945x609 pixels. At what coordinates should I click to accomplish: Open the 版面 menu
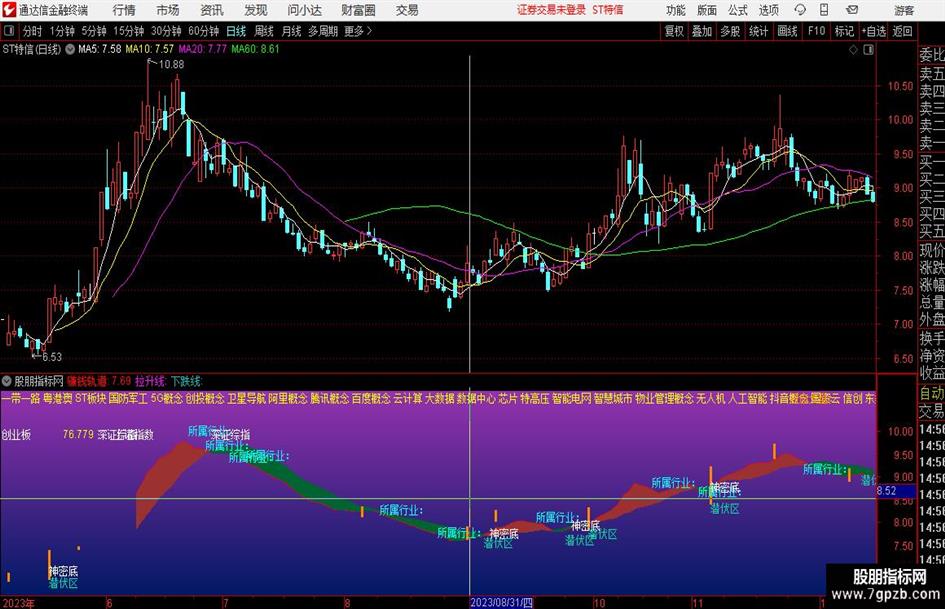pyautogui.click(x=706, y=10)
